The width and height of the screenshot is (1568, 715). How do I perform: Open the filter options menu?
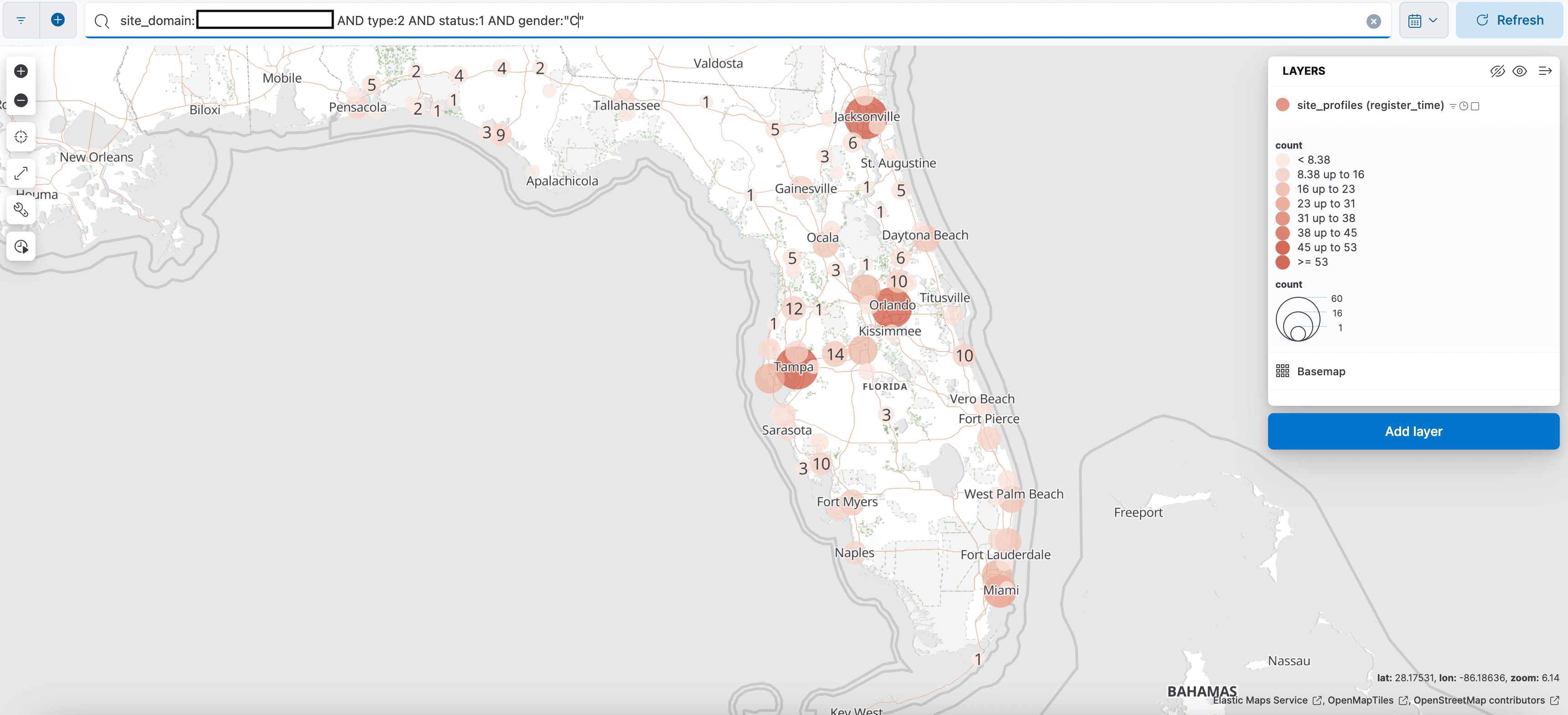pyautogui.click(x=21, y=20)
